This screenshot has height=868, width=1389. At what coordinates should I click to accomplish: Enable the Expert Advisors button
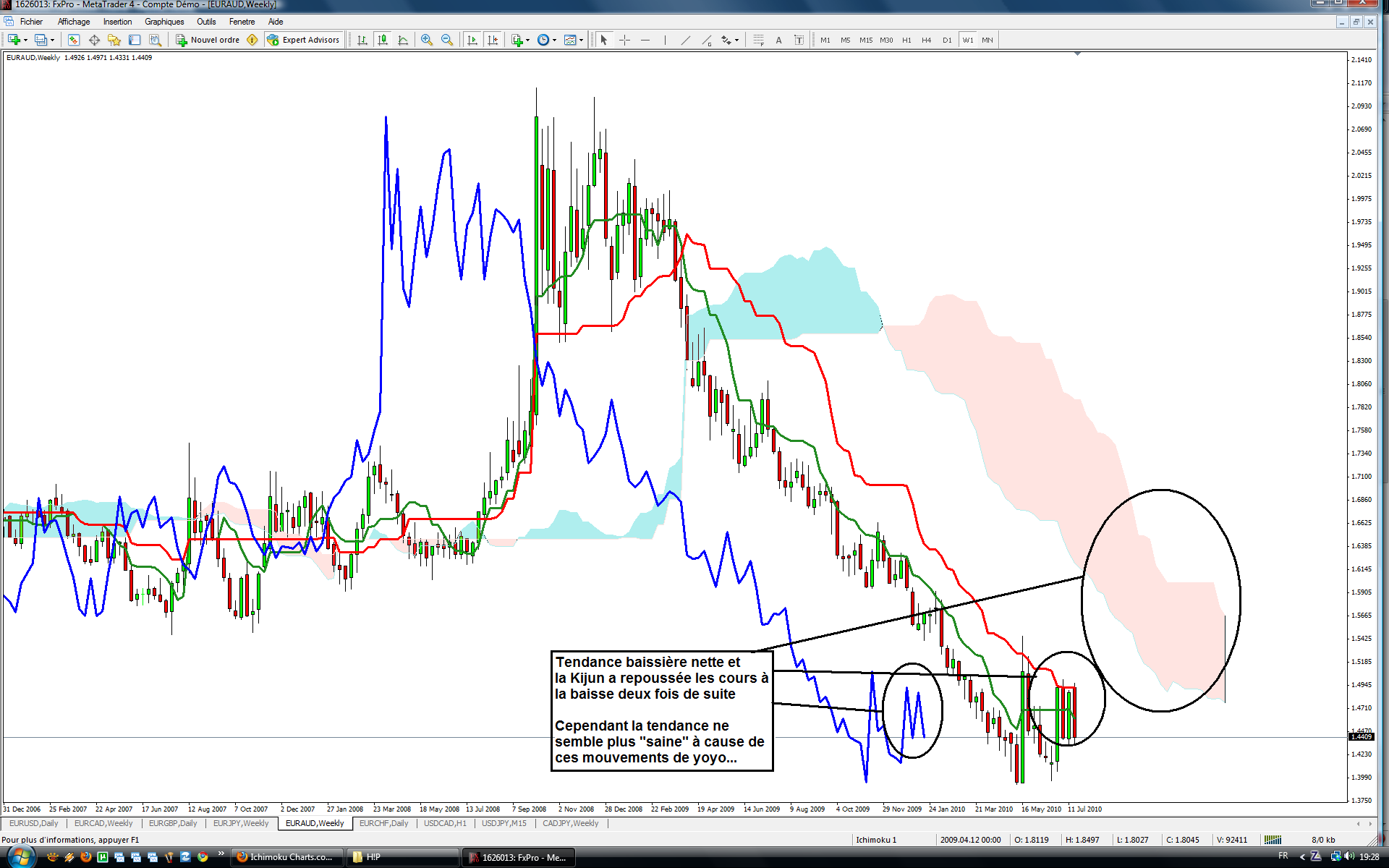click(x=303, y=40)
